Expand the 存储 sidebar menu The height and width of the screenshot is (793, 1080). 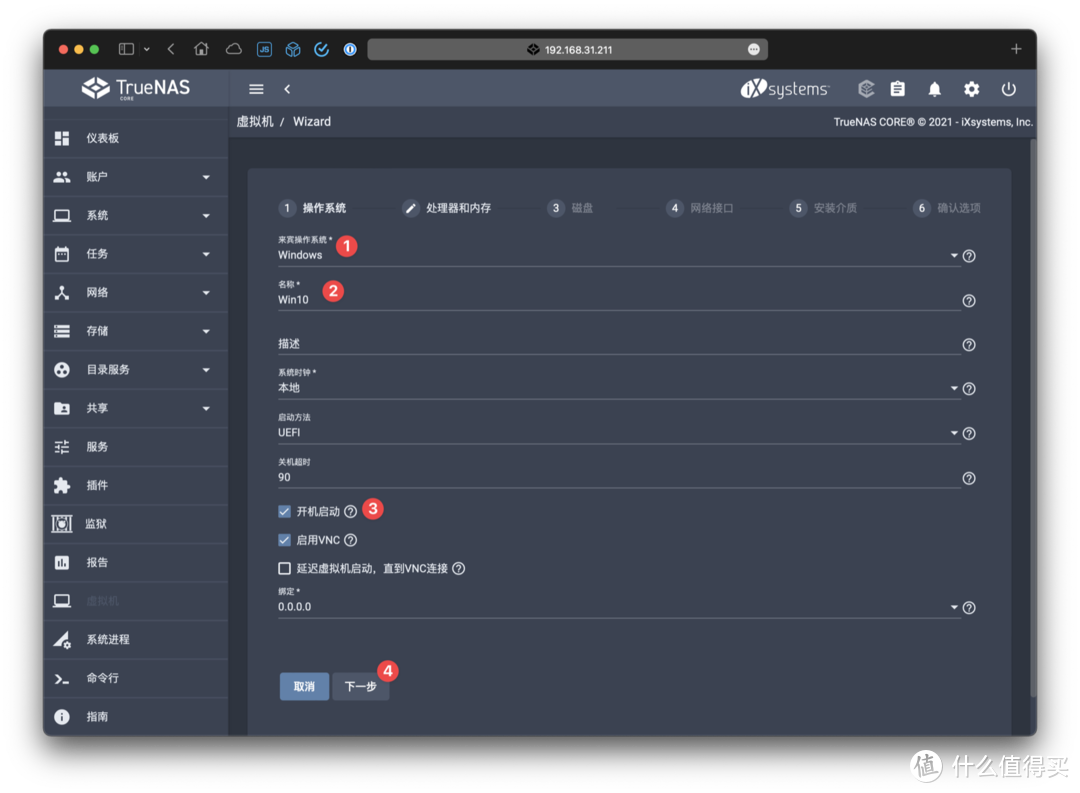[x=136, y=331]
